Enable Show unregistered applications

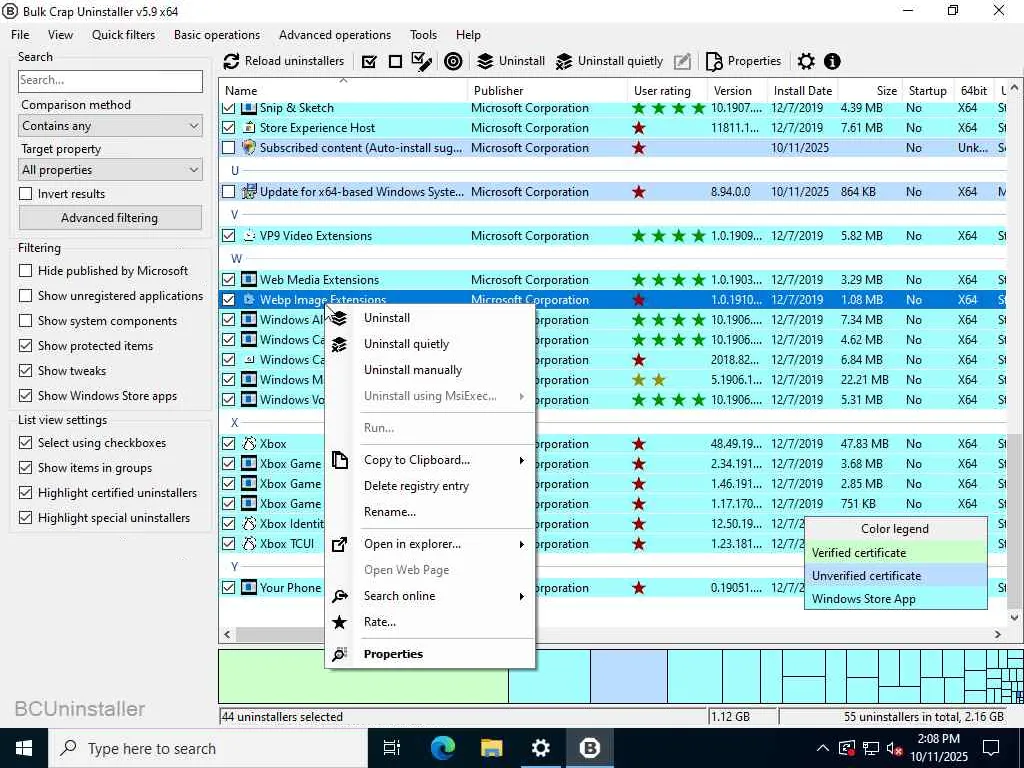[25, 296]
